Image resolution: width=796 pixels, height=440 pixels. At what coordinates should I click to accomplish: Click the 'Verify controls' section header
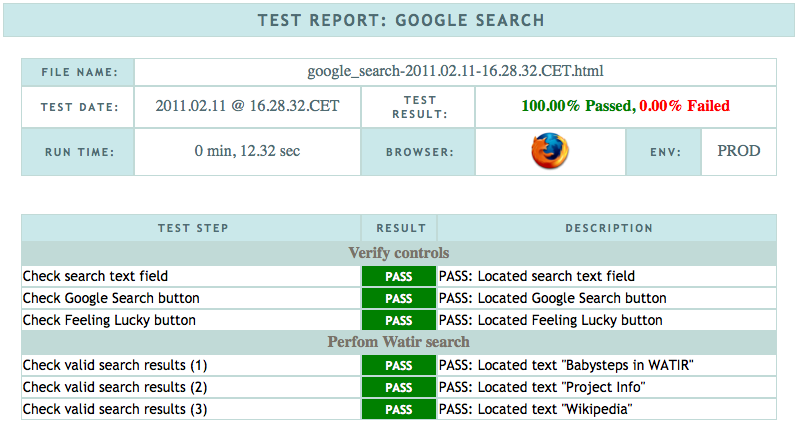pyautogui.click(x=399, y=253)
